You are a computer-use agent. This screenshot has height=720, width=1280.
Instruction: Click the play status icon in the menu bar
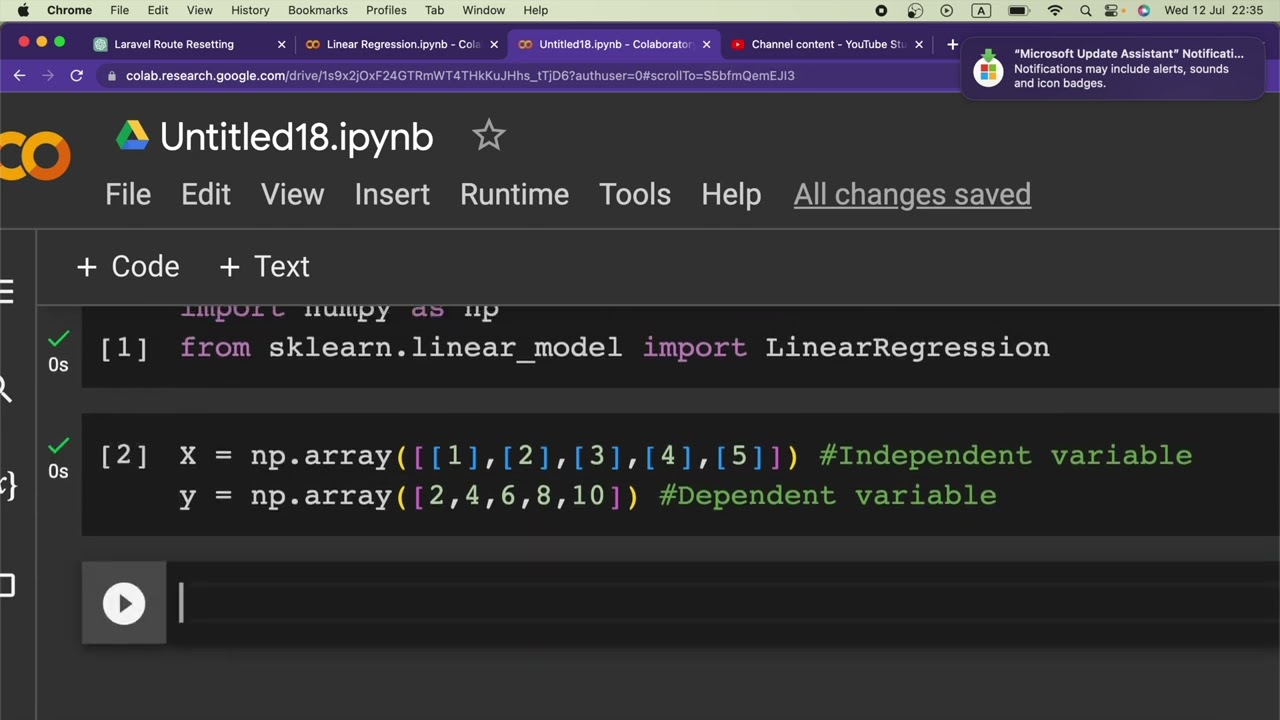point(947,10)
